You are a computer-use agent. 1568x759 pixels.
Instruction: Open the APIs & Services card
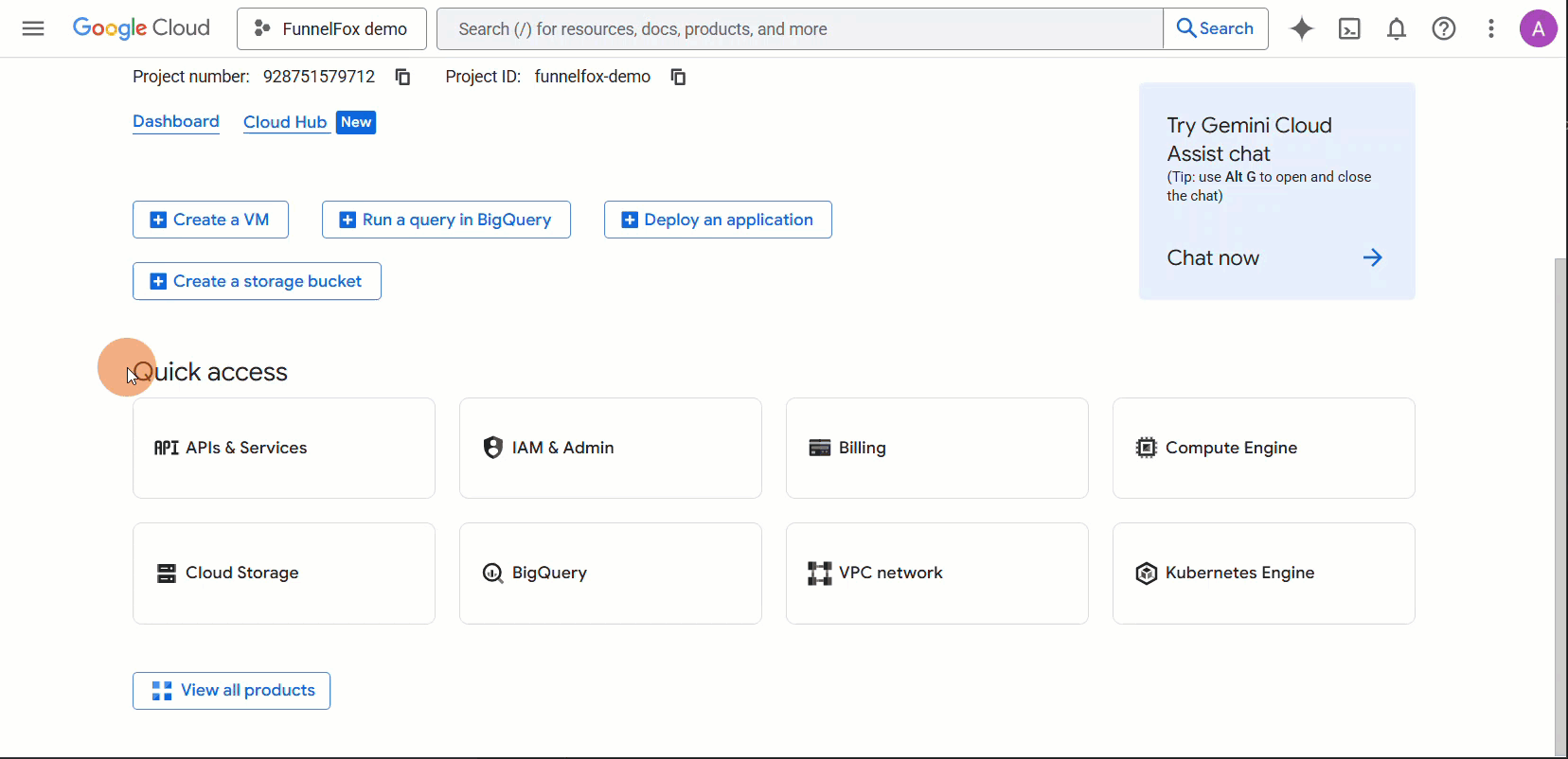pos(284,448)
